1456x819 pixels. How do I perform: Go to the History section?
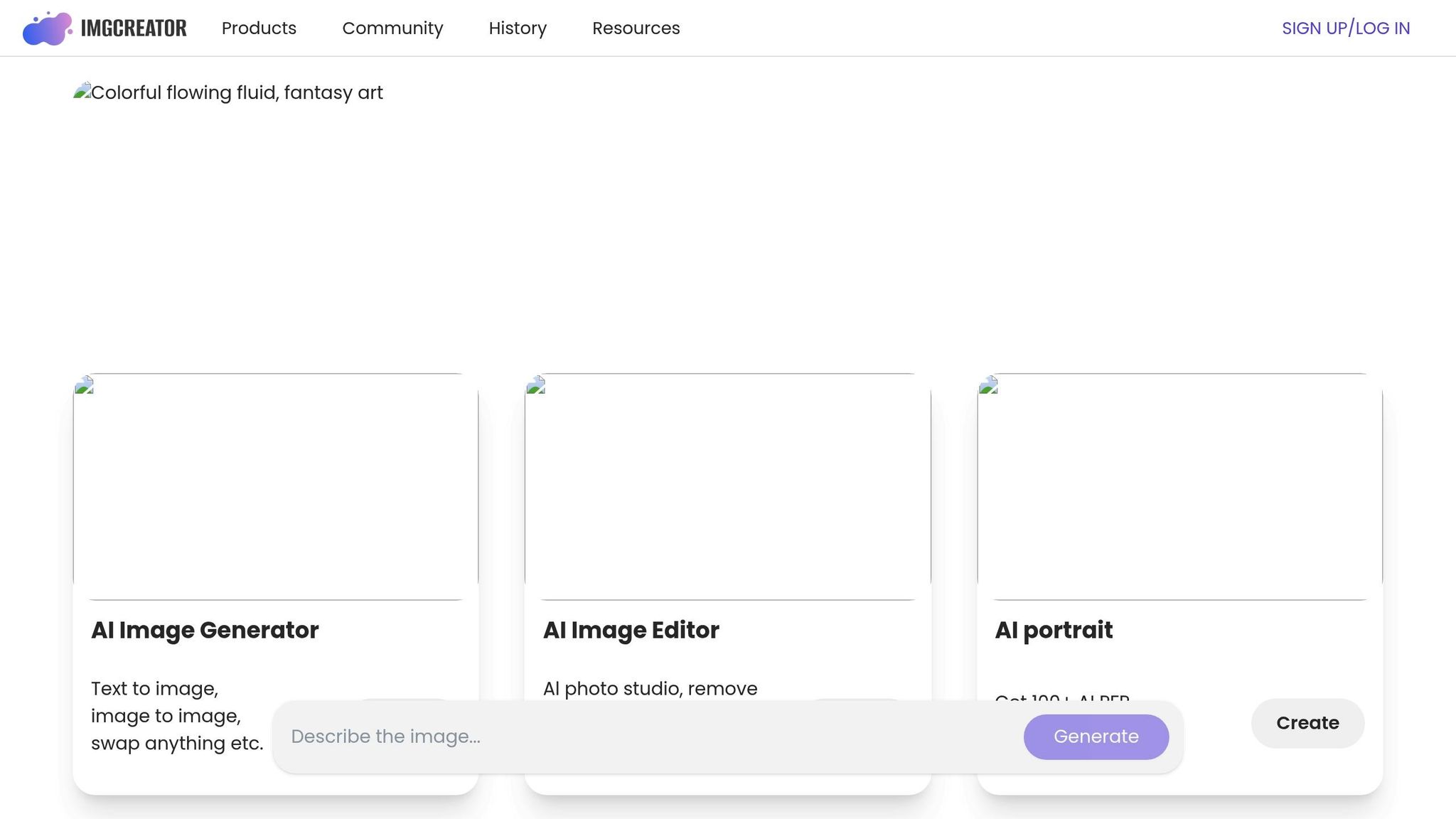[x=518, y=28]
